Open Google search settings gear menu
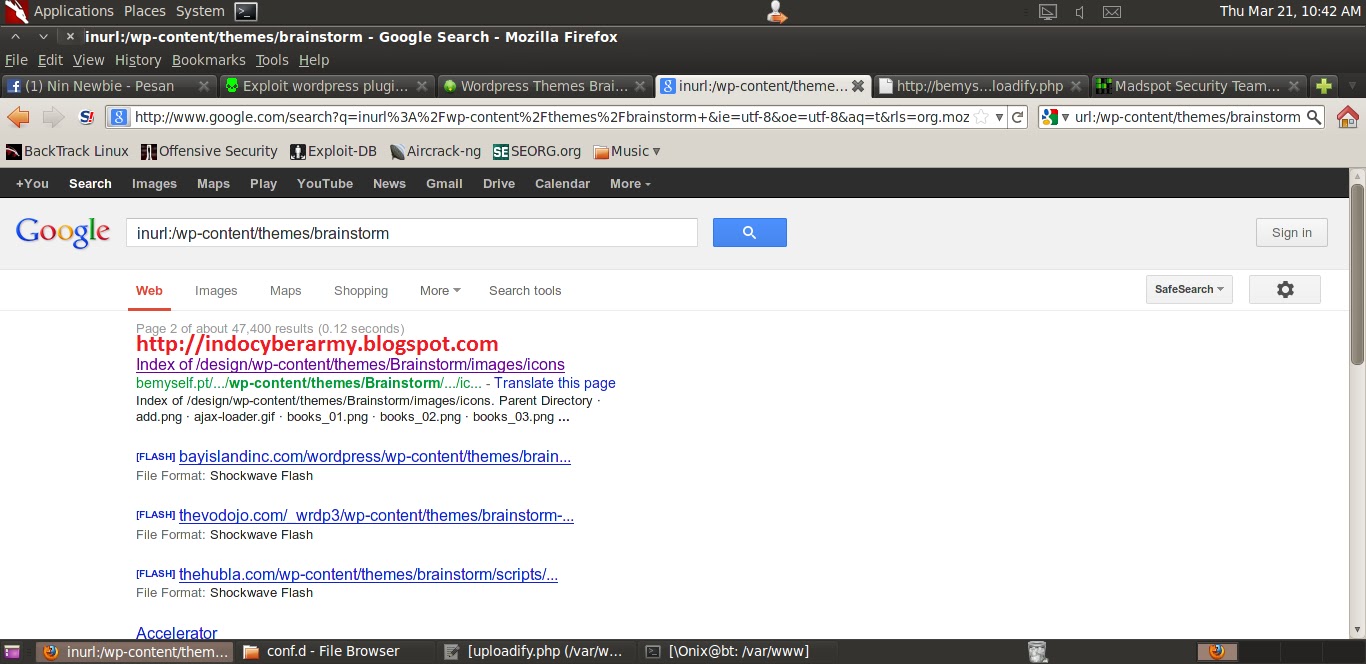The image size is (1366, 664). click(1284, 289)
